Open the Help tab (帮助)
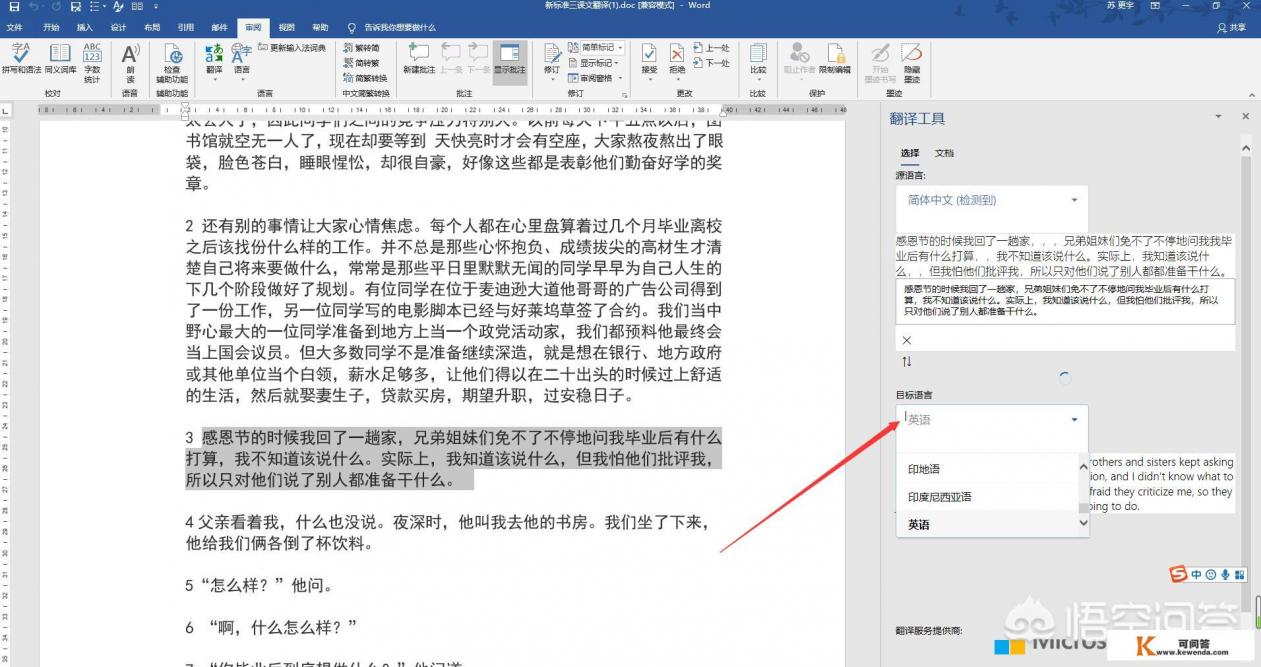 (320, 27)
